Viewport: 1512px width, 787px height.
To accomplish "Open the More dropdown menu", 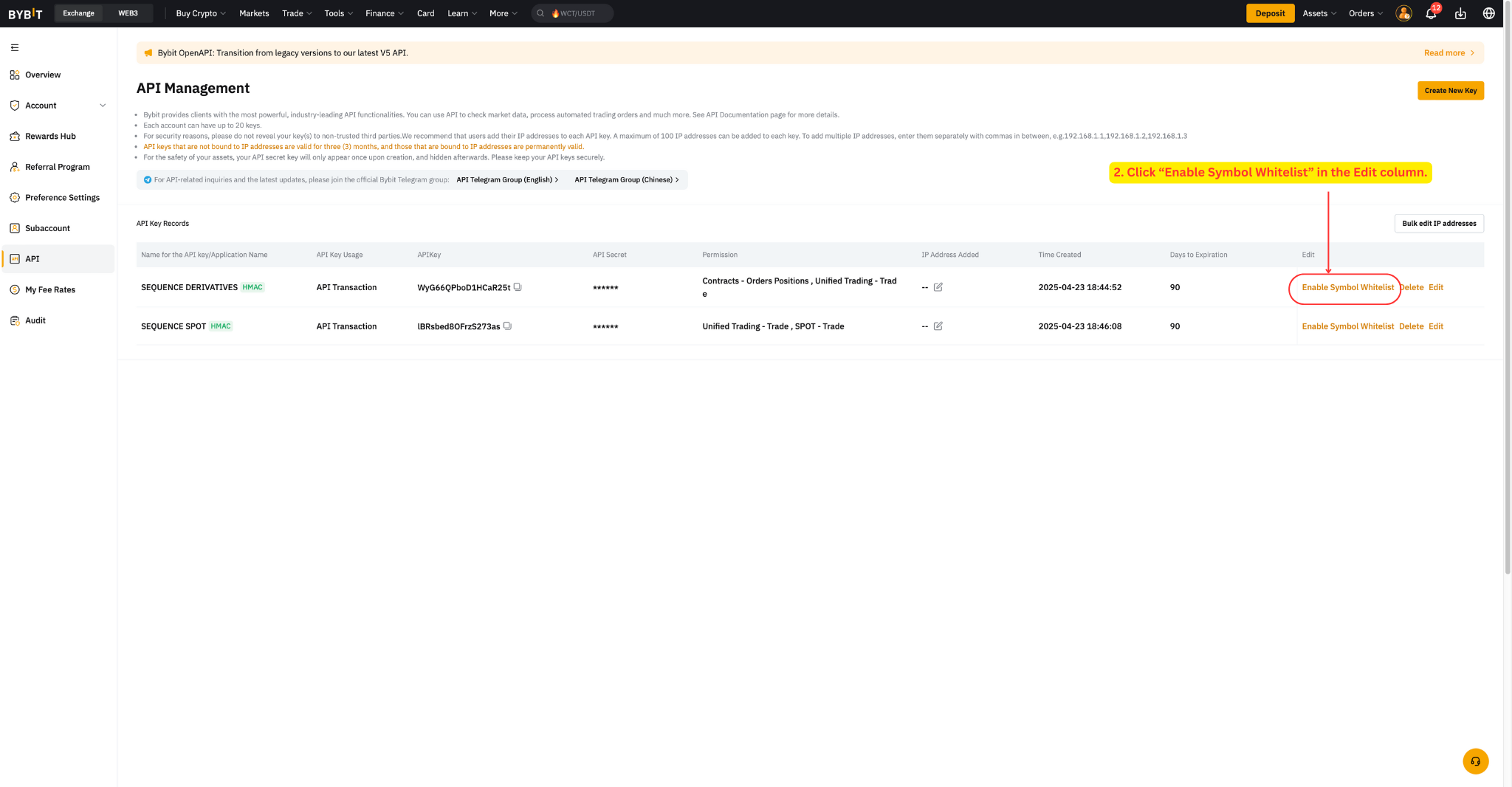I will (504, 13).
